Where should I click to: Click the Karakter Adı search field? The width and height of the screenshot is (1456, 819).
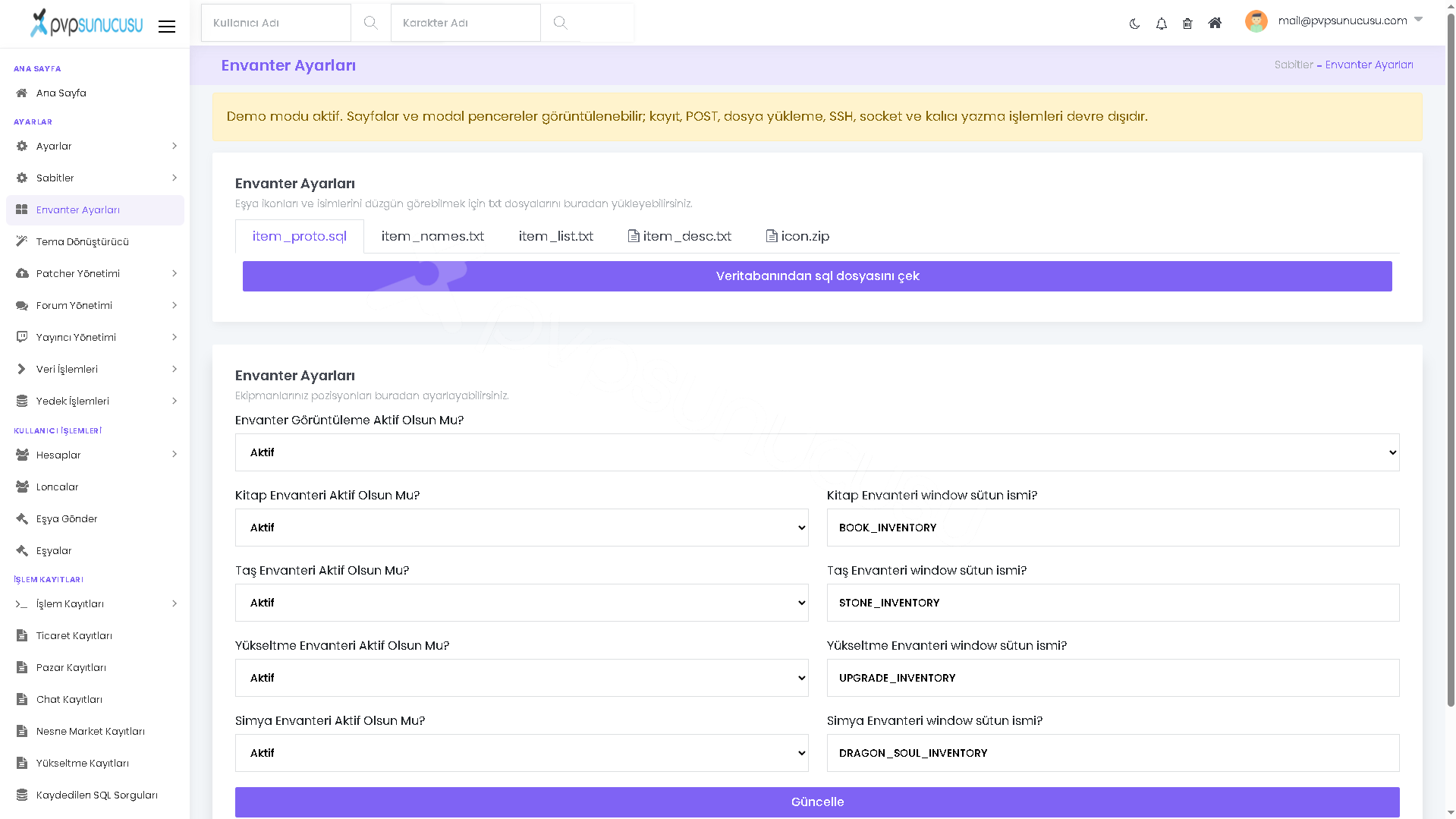click(466, 23)
